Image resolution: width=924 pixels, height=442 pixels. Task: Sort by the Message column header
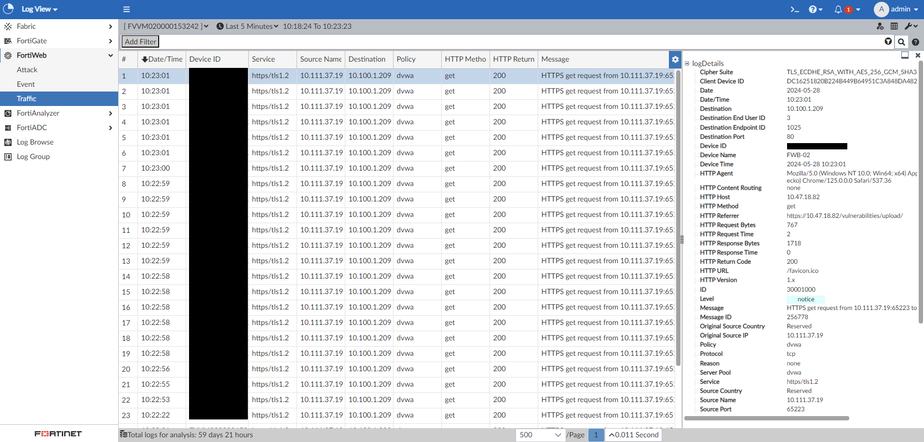tap(603, 60)
